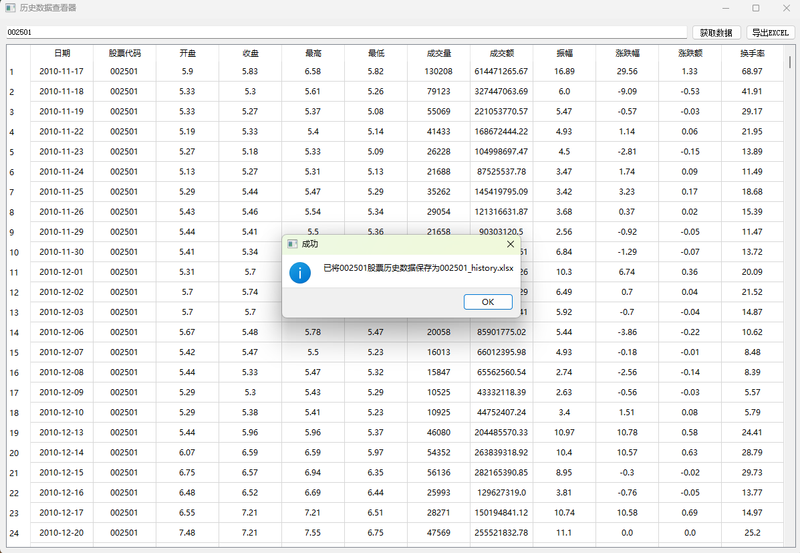Screen dimensions: 800x553
Task: Select row number 24 header
Action: coord(13,533)
